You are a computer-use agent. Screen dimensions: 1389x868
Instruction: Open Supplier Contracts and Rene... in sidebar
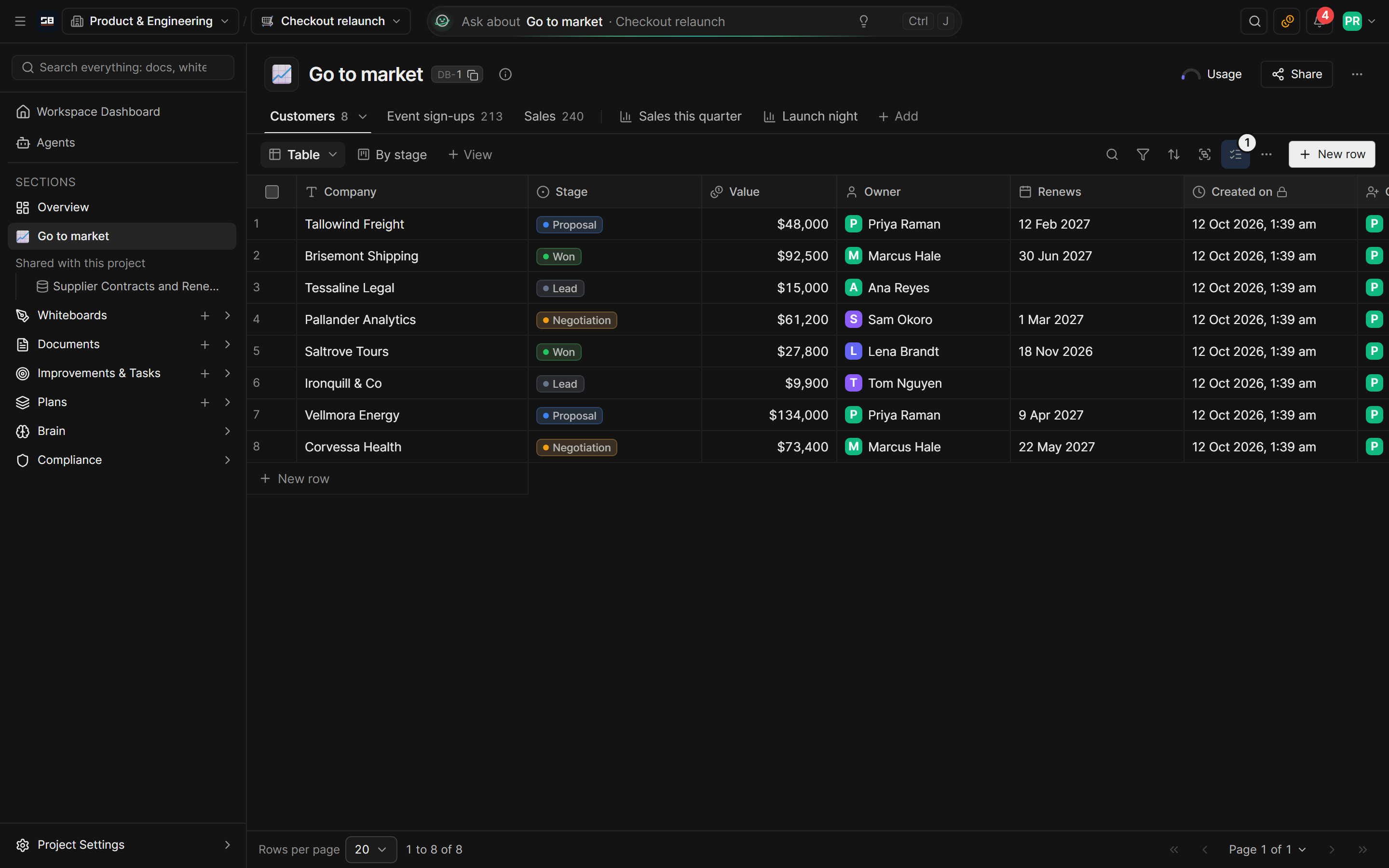(x=127, y=286)
